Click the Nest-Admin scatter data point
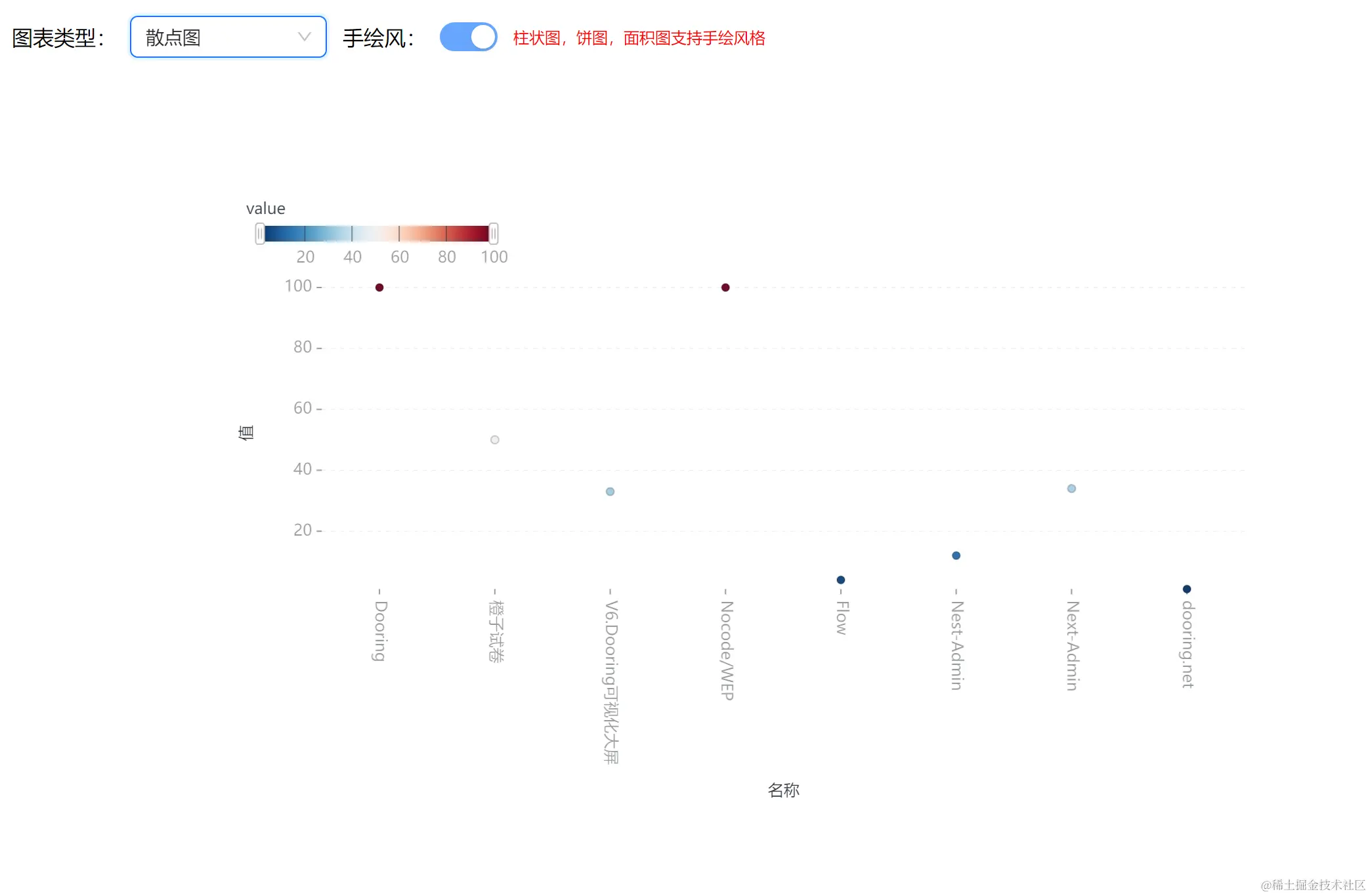 pyautogui.click(x=956, y=555)
